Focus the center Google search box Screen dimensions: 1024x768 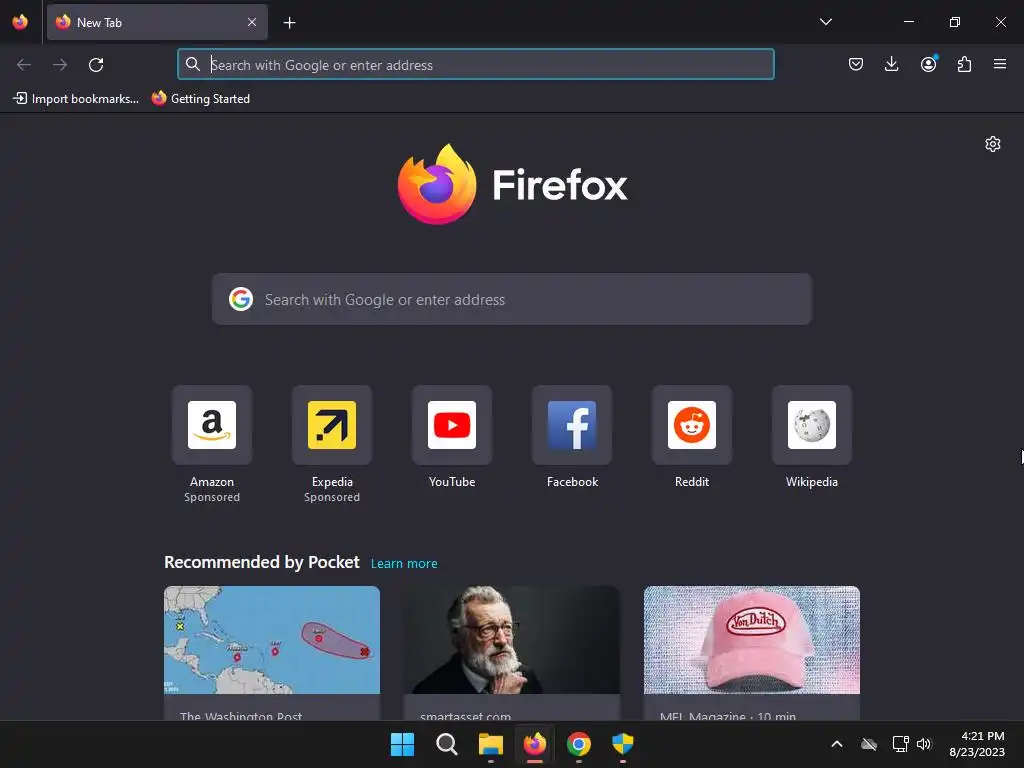[511, 299]
